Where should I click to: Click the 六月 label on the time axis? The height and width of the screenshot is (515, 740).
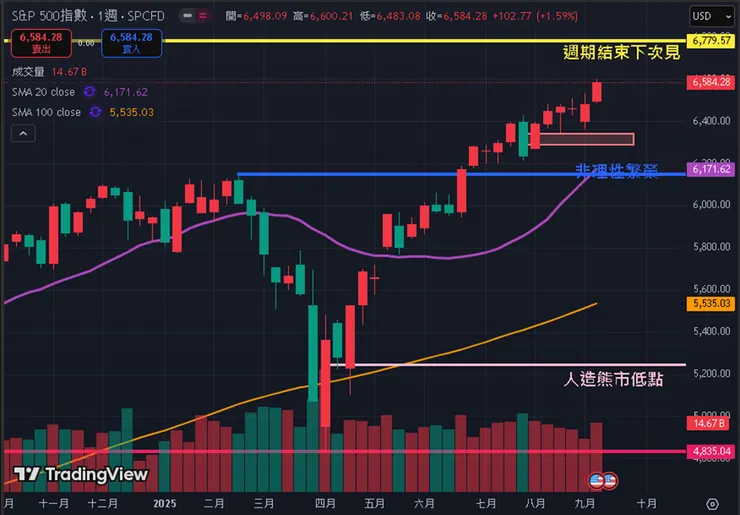coord(424,504)
